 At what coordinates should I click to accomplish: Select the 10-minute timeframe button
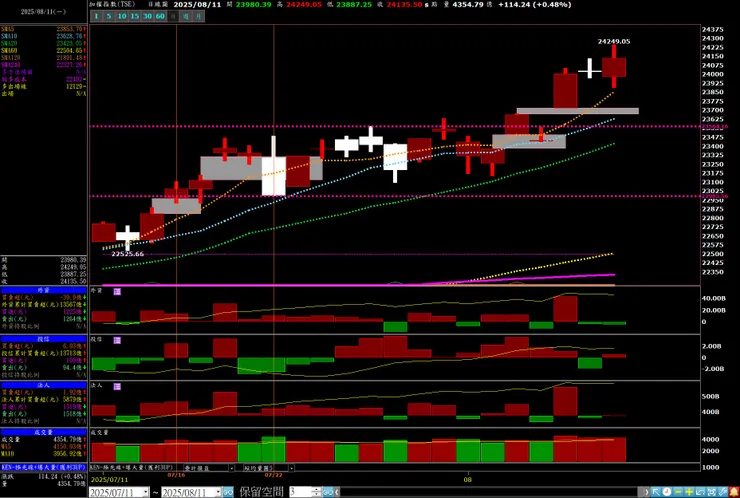click(122, 16)
